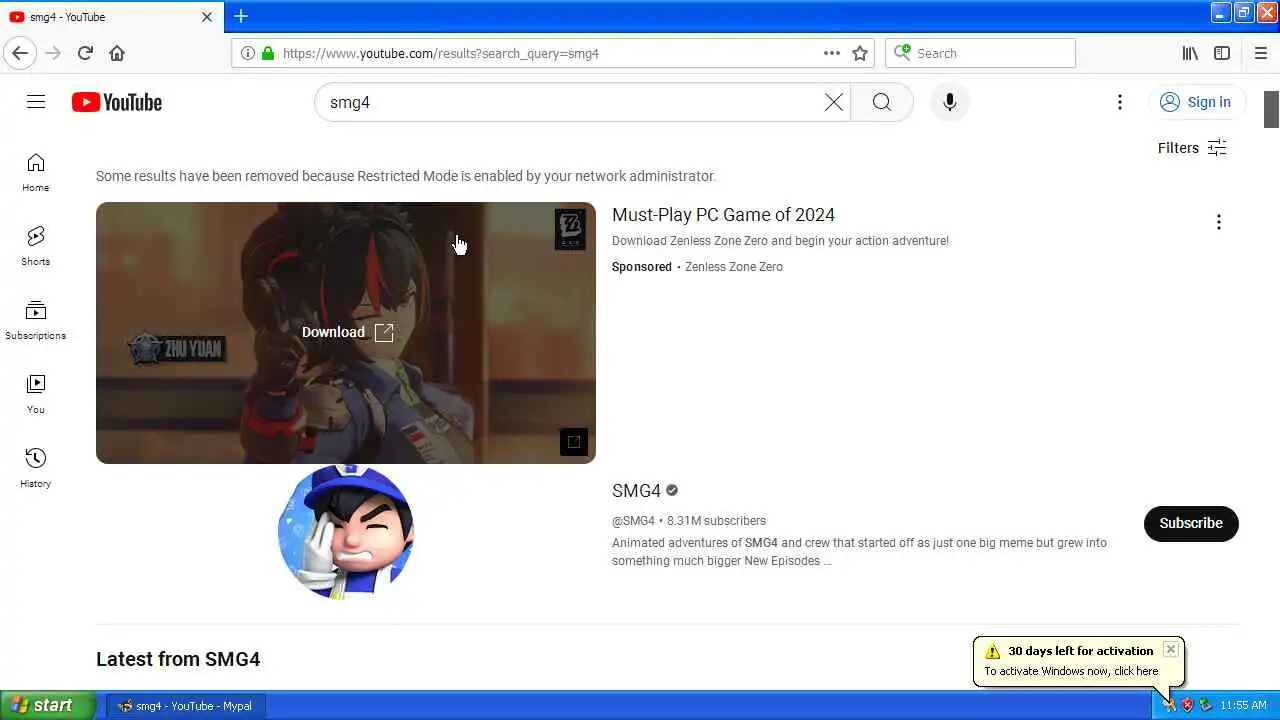Screen dimensions: 1280x720
Task: Open the SMG4 channel name link
Action: tap(636, 491)
